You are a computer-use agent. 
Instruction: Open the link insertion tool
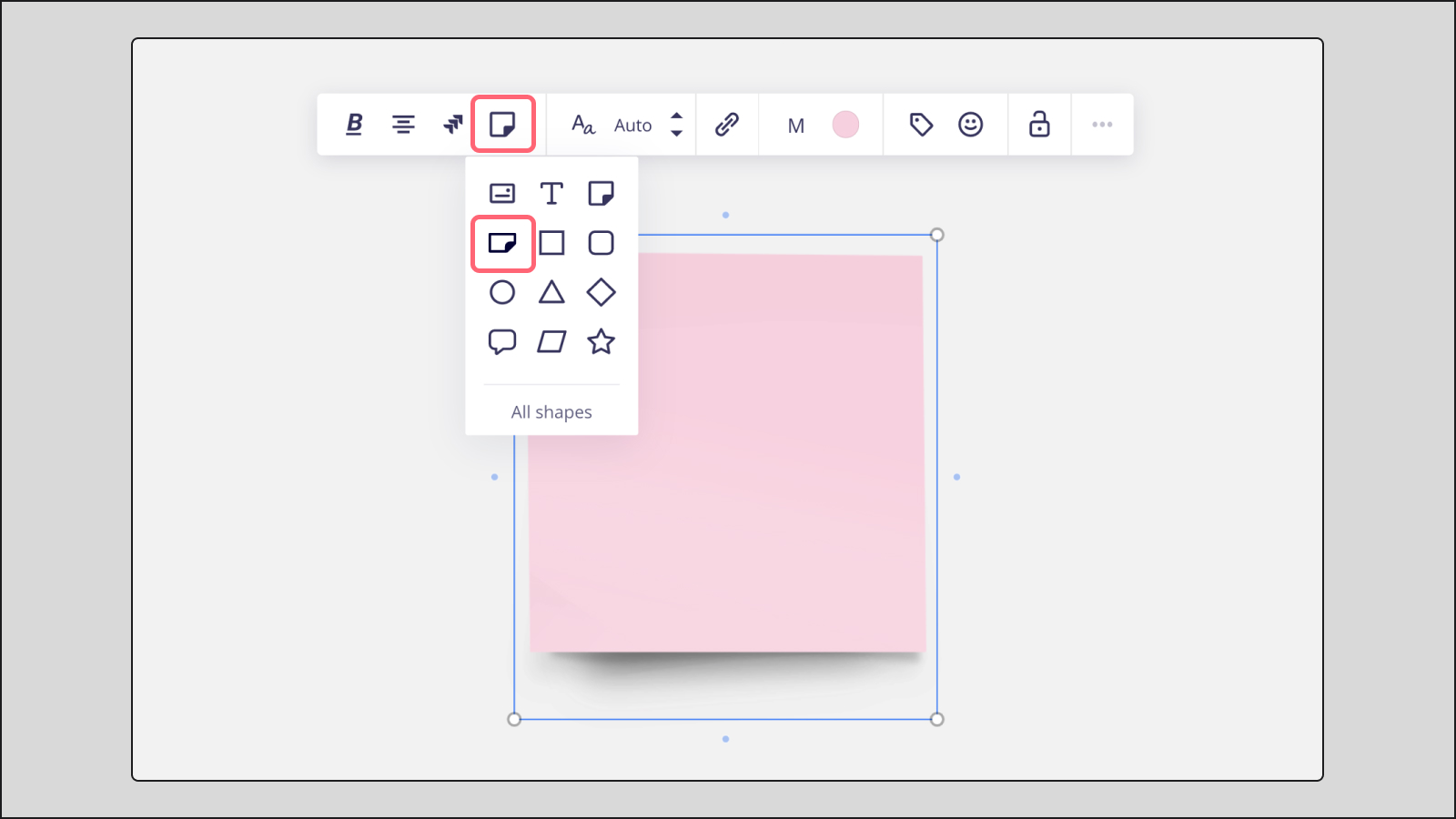[727, 124]
